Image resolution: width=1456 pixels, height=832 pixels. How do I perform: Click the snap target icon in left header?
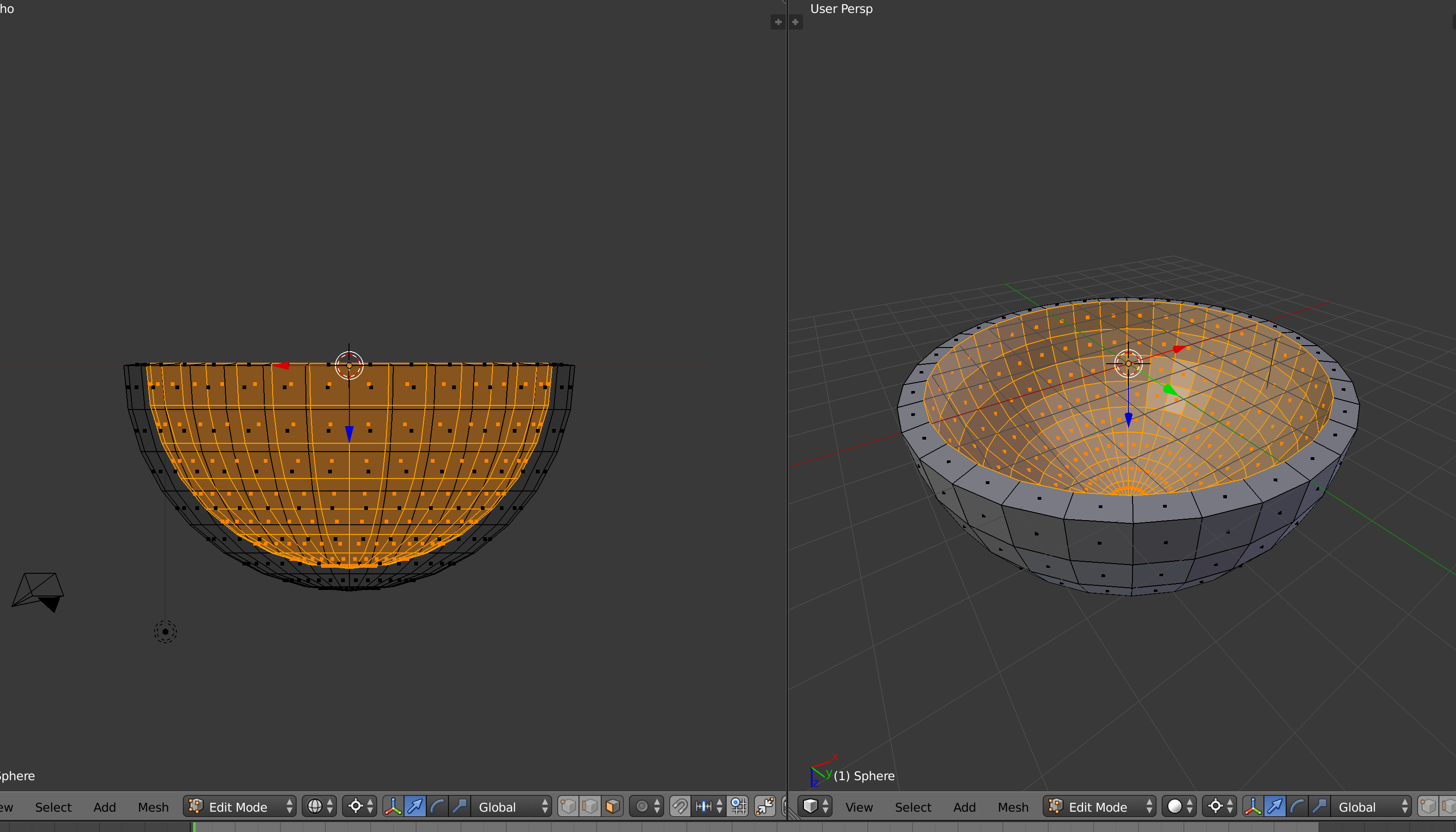pyautogui.click(x=738, y=806)
